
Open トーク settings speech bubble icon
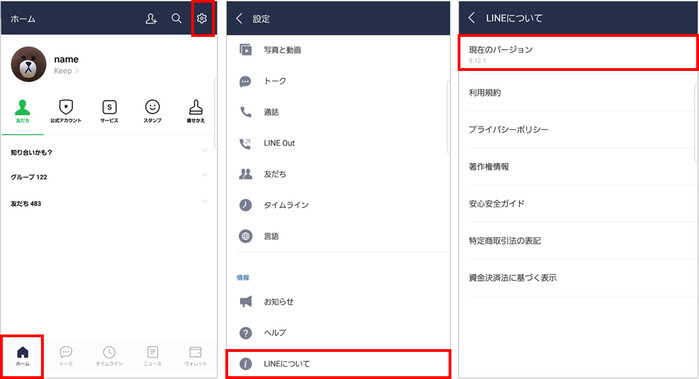[246, 81]
